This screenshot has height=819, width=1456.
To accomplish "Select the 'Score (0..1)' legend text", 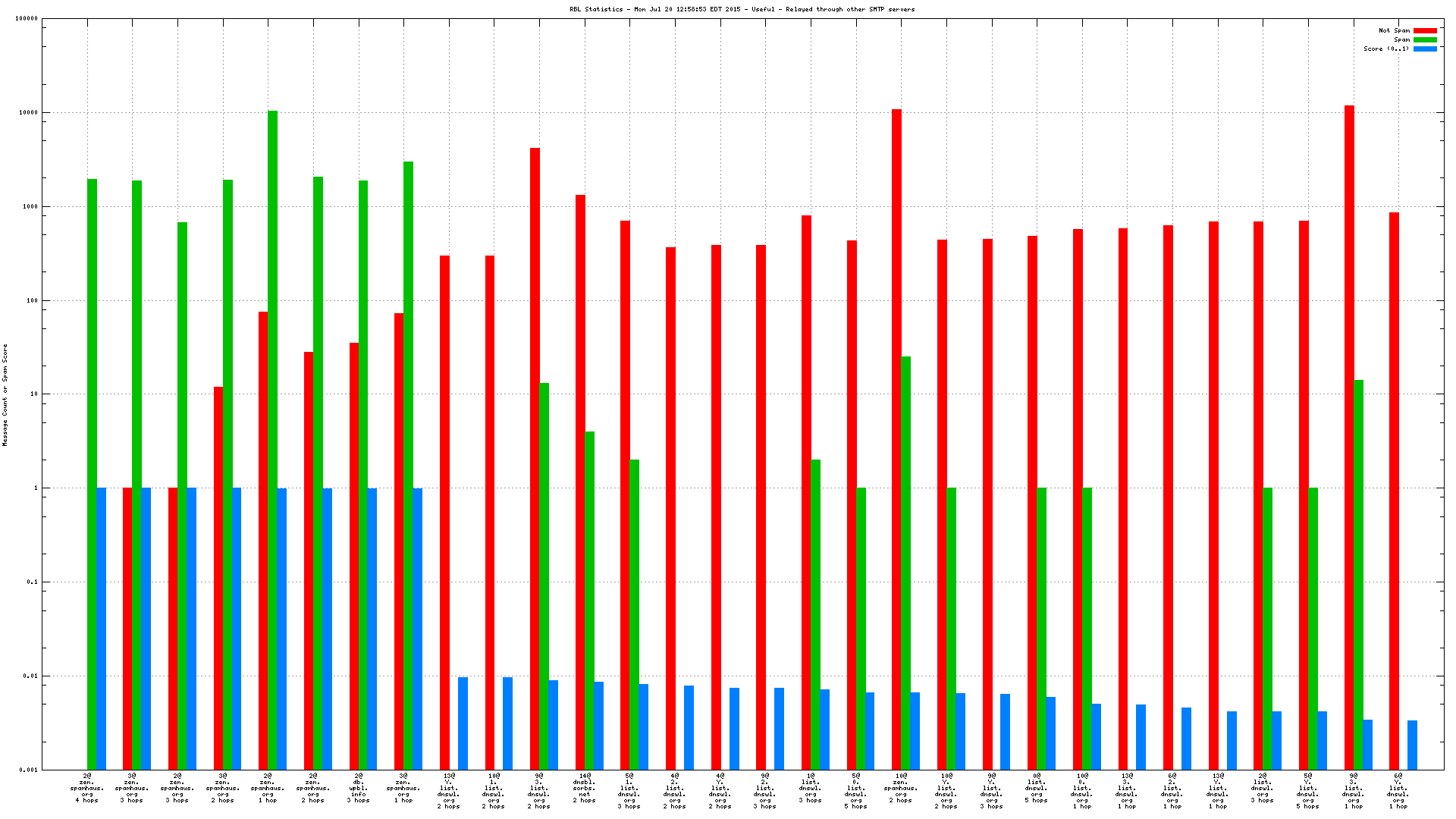I will point(1386,49).
